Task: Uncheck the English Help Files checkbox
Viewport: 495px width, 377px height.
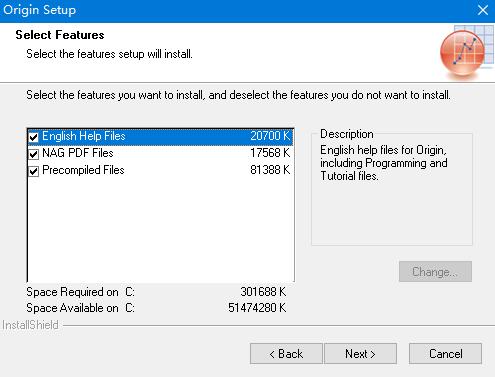Action: coord(33,137)
